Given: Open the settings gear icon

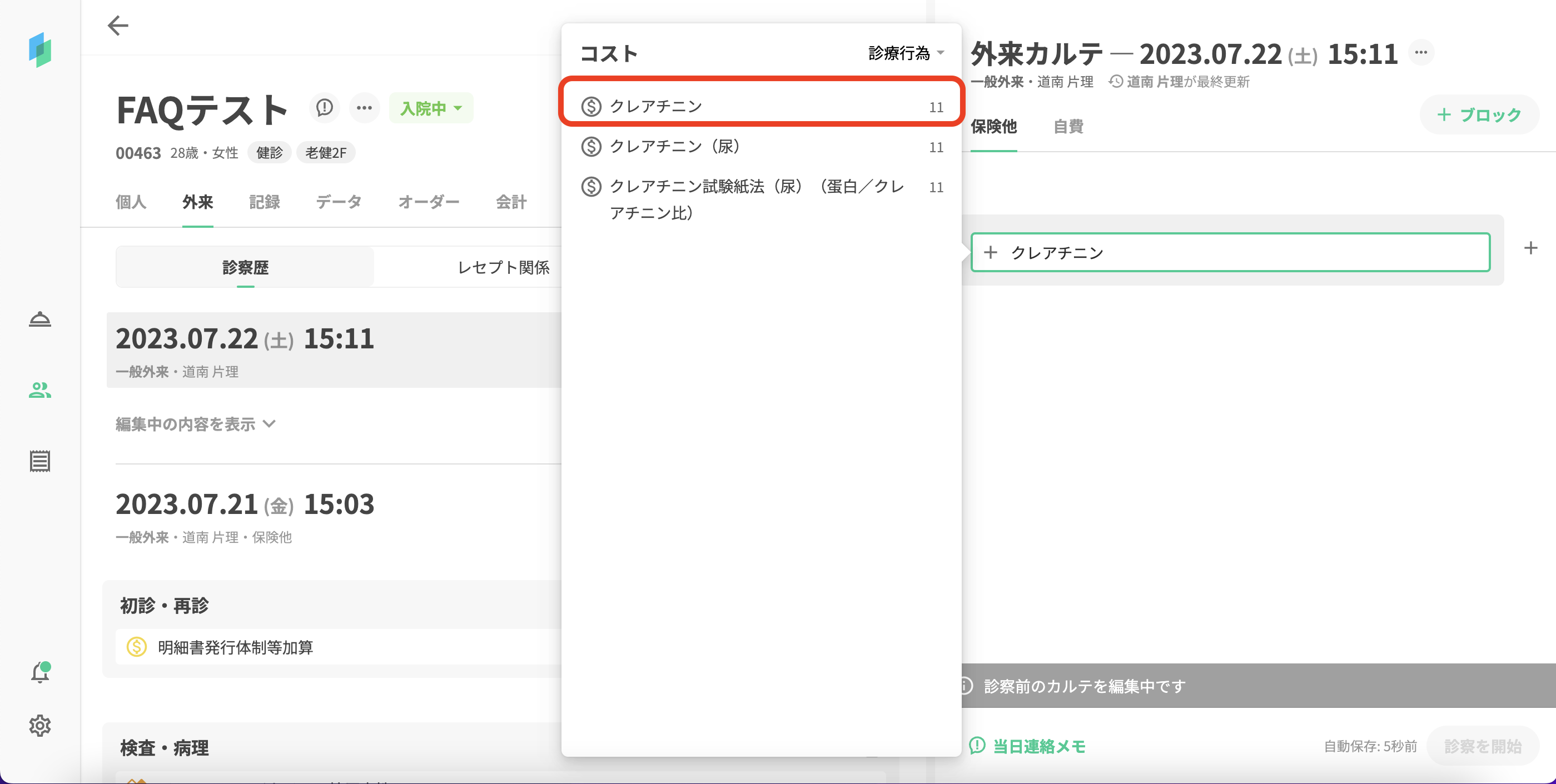Looking at the screenshot, I should tap(40, 726).
